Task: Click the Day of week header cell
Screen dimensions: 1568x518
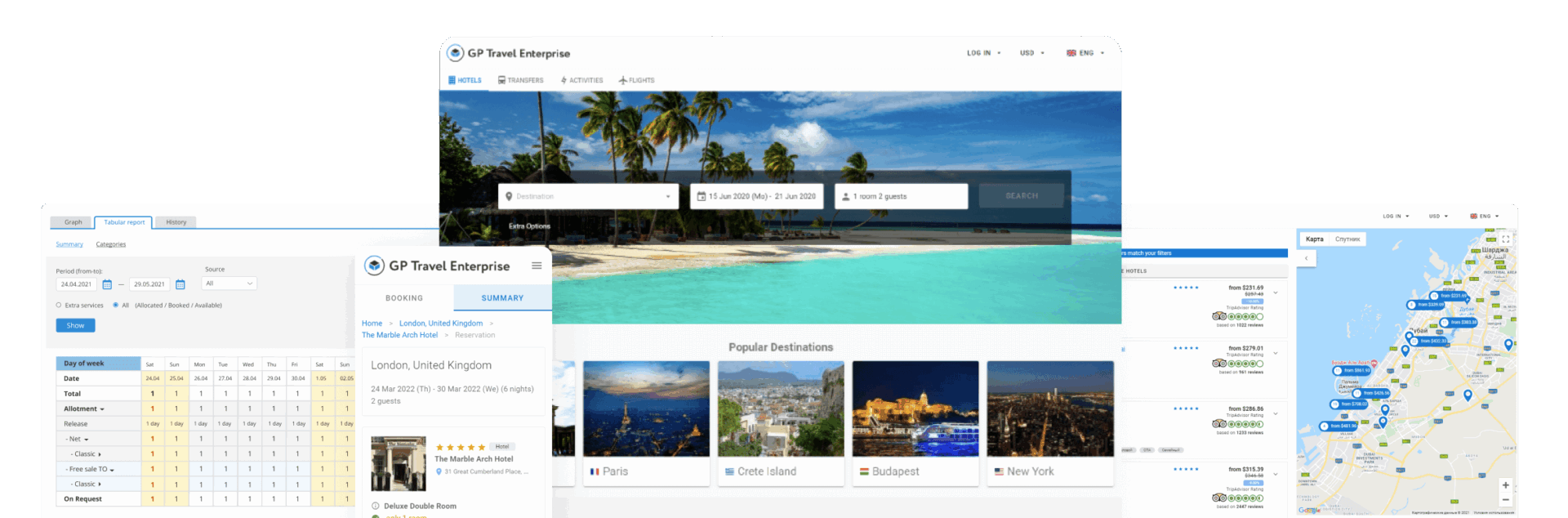Action: pyautogui.click(x=98, y=364)
